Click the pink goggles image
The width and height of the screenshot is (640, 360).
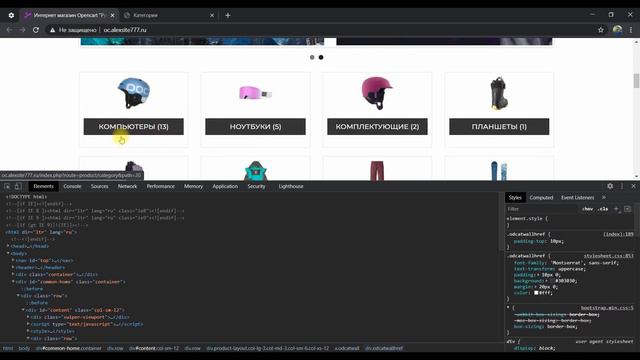click(x=255, y=93)
